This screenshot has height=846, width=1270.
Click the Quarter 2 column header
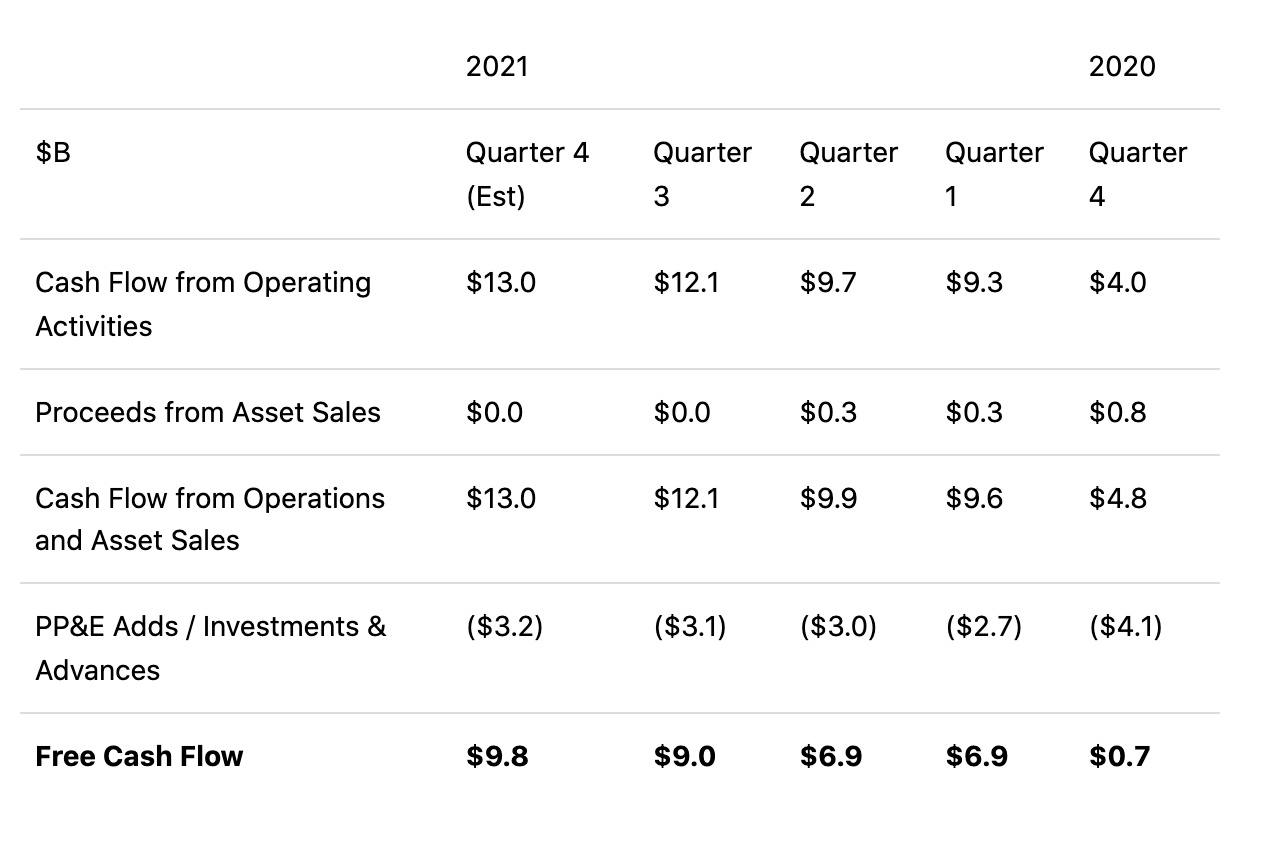coord(848,174)
